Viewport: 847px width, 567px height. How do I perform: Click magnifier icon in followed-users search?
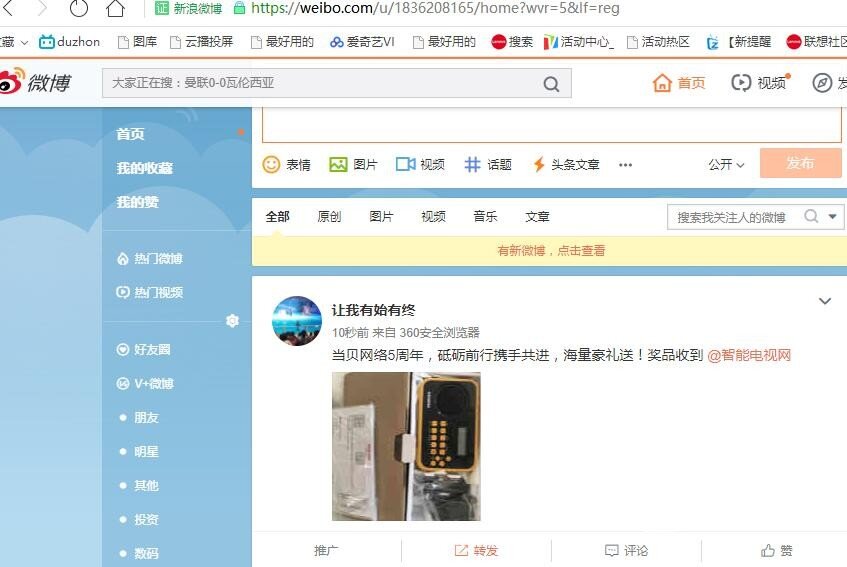811,217
